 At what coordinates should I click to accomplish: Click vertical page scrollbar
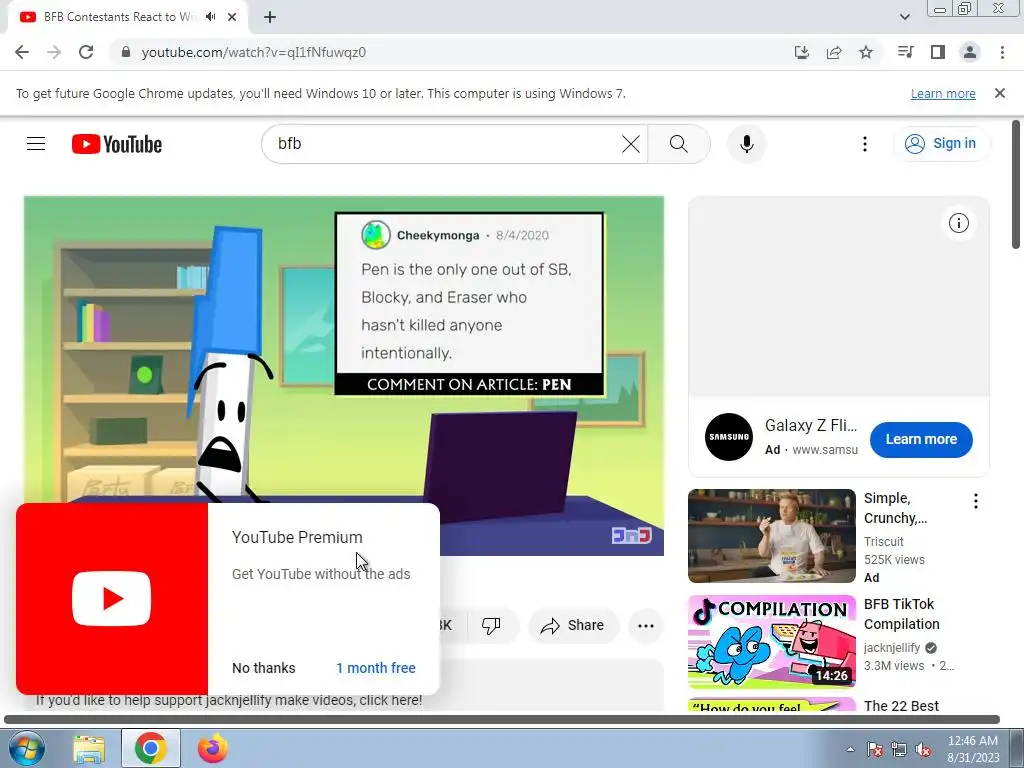point(1016,185)
